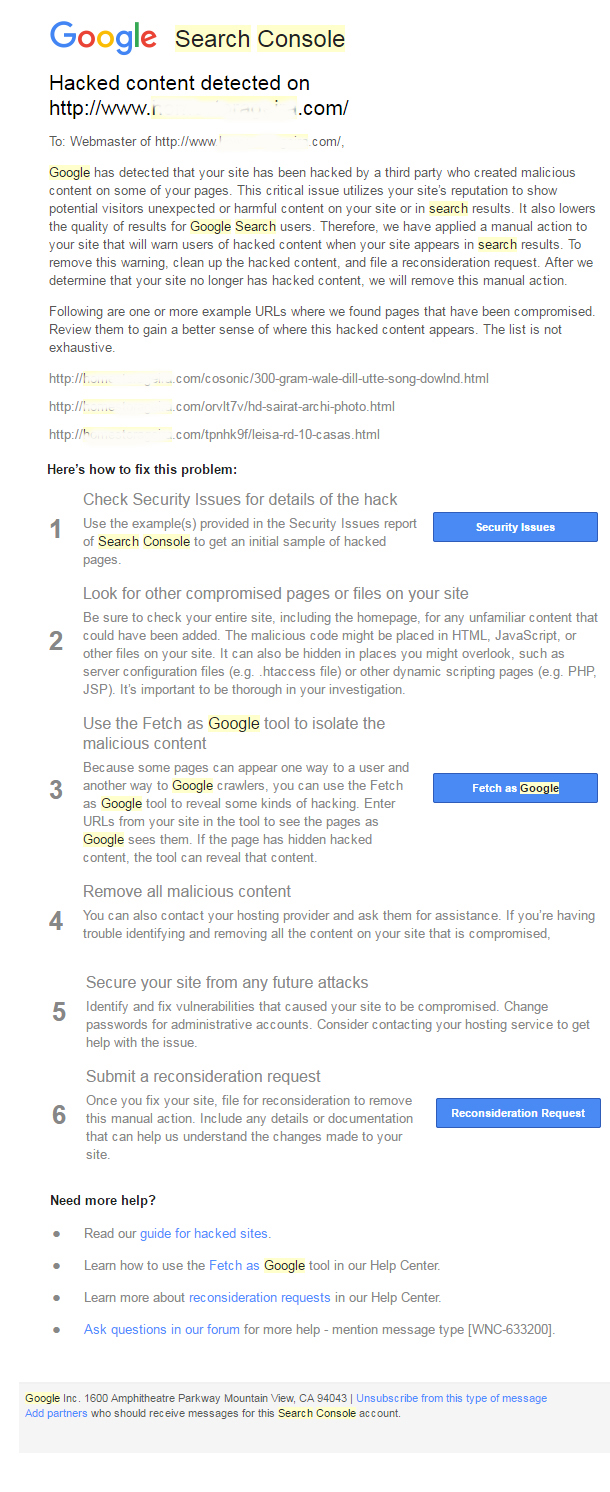Click the Search Console title at top
Viewport: 610px width, 1492px height.
tap(260, 39)
